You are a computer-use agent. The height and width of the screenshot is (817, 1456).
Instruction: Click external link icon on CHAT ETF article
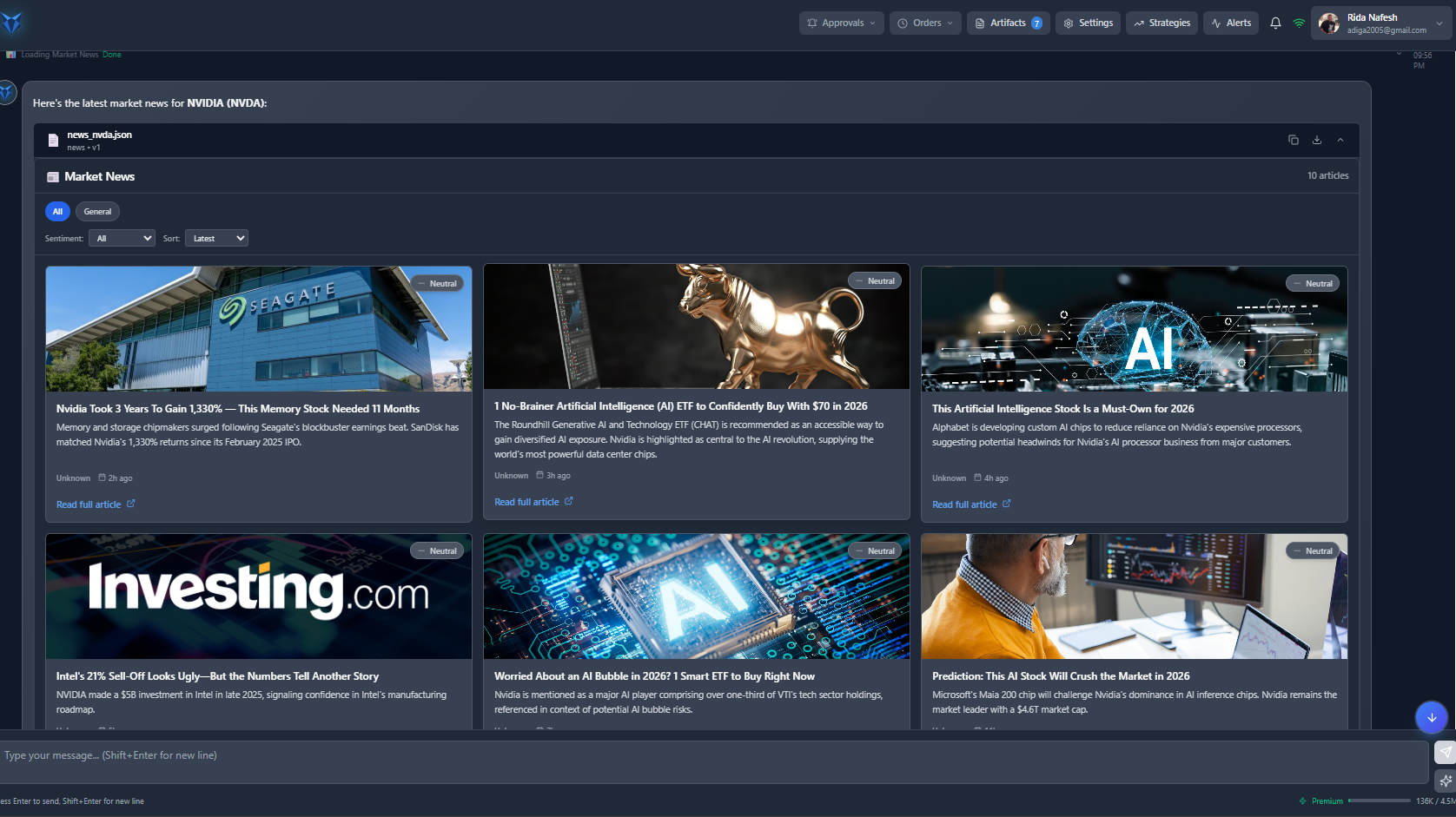click(569, 501)
